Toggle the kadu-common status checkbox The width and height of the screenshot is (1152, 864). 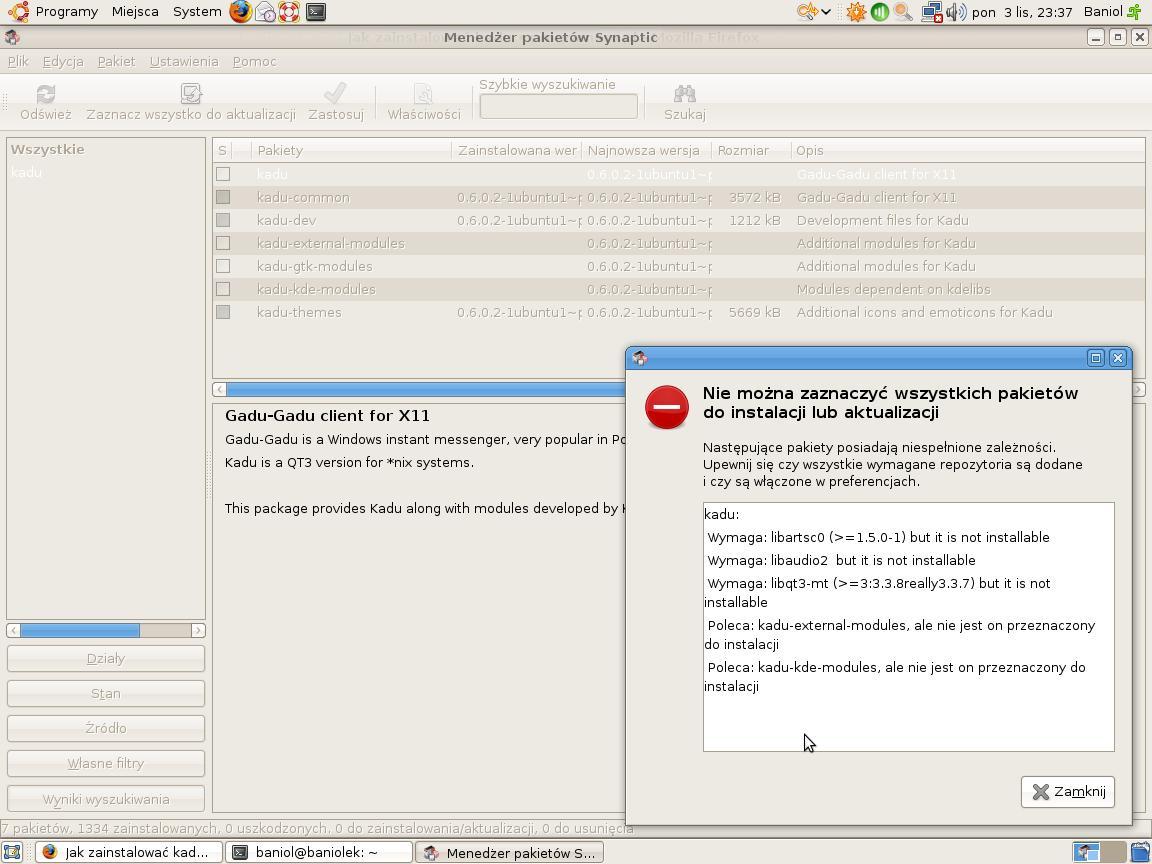[223, 197]
